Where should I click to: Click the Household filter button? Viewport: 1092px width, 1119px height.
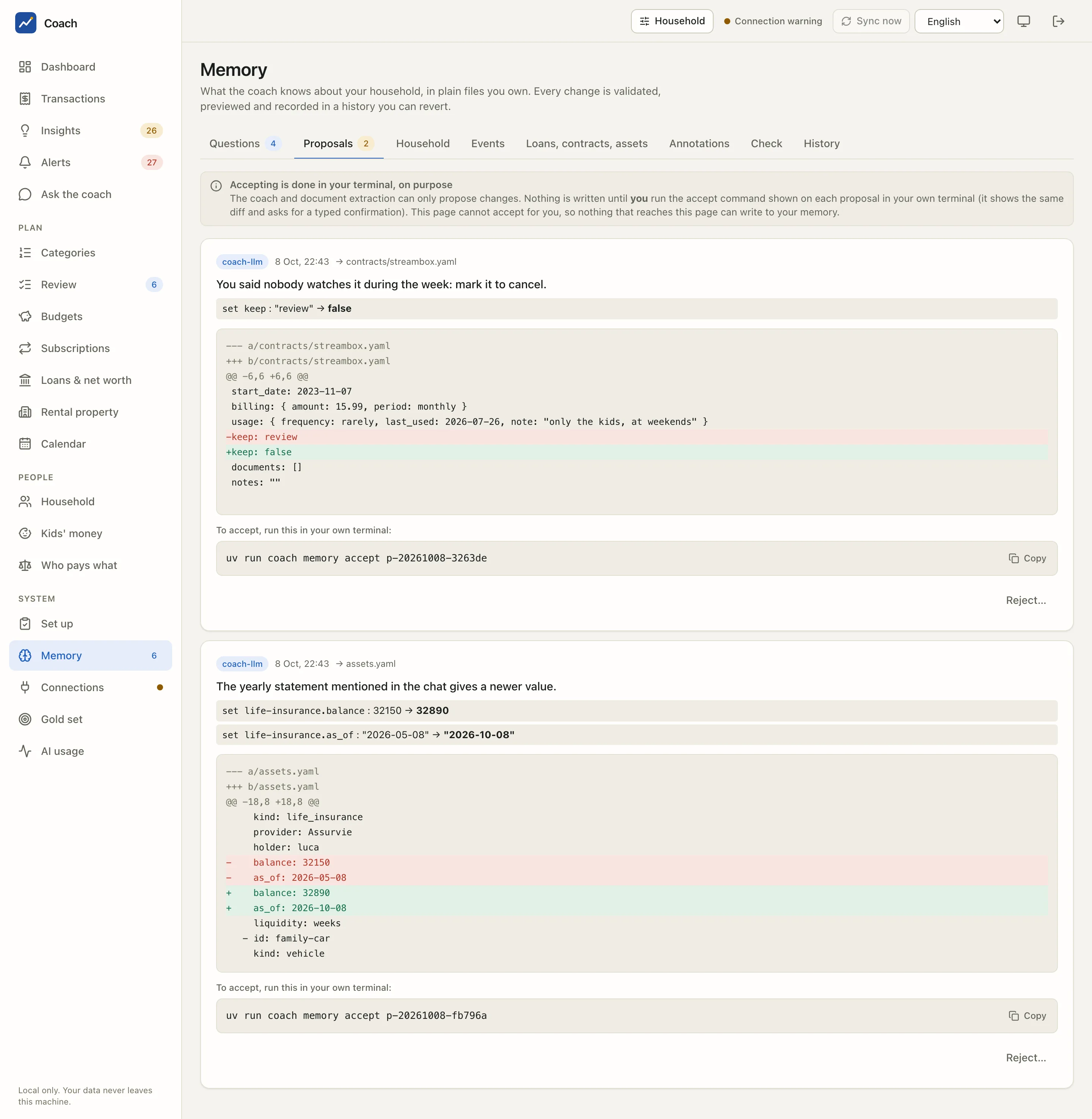tap(672, 21)
